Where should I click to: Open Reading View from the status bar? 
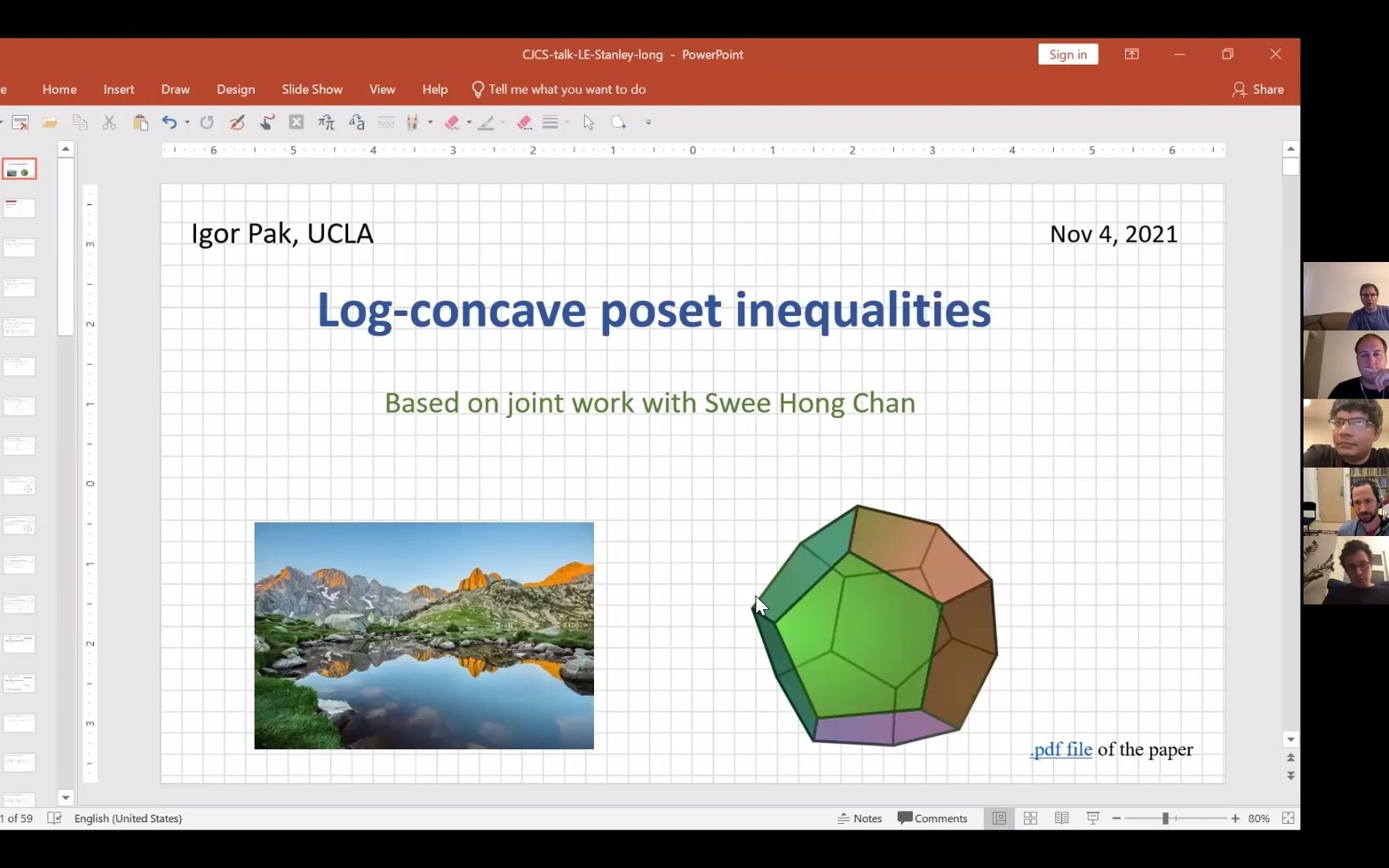click(x=1061, y=817)
